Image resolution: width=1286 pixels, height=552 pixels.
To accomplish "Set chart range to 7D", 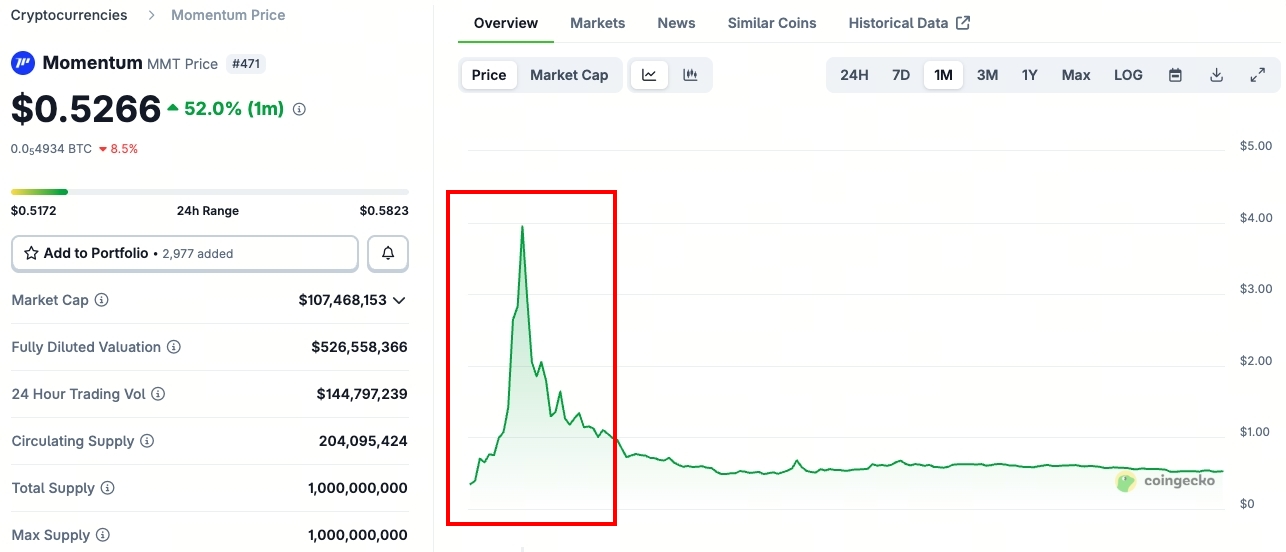I will tap(901, 75).
